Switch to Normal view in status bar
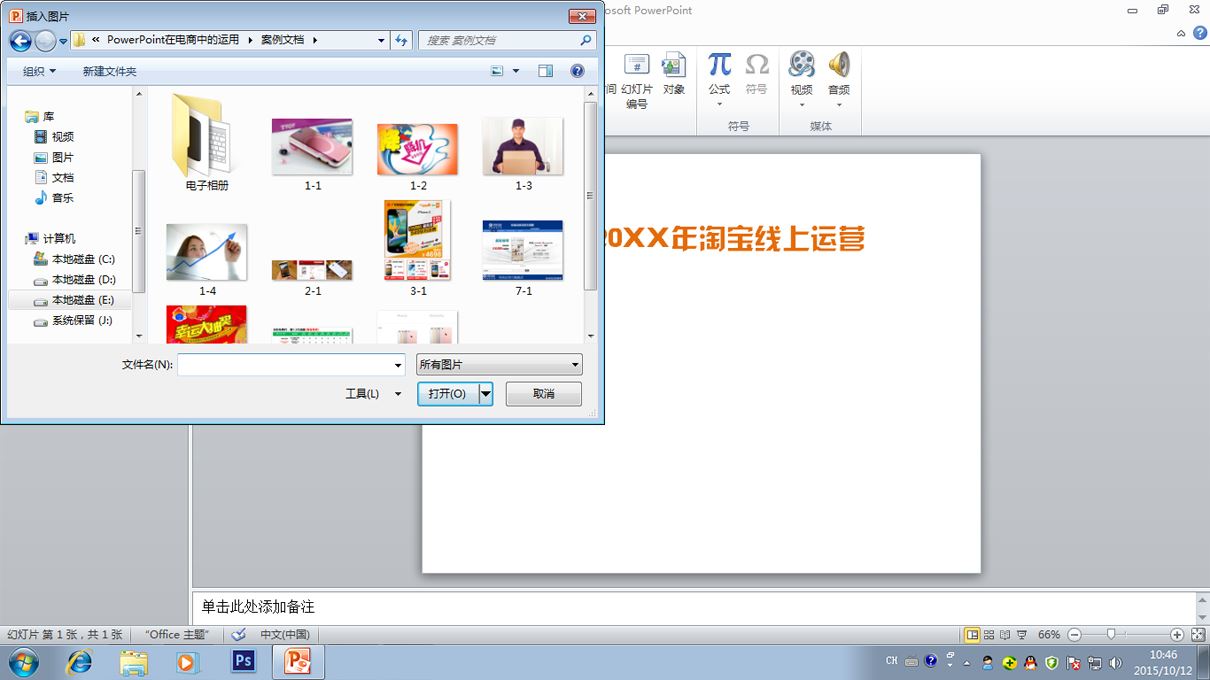 972,635
